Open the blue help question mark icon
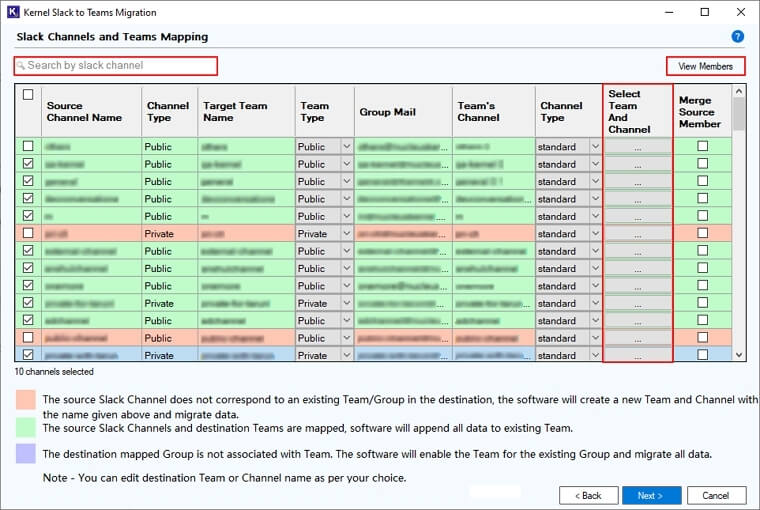760x510 pixels. point(737,36)
